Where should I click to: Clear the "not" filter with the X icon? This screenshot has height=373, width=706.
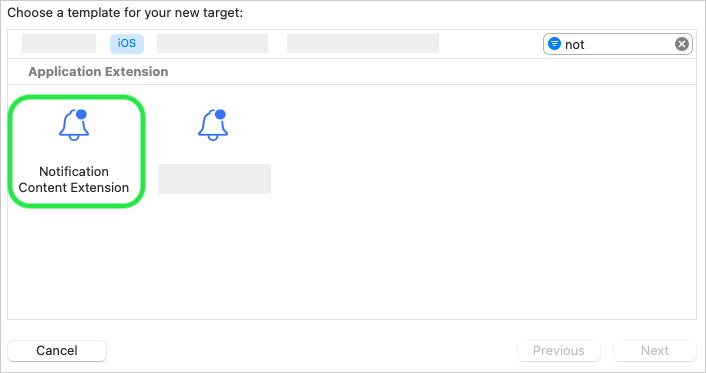(x=682, y=44)
